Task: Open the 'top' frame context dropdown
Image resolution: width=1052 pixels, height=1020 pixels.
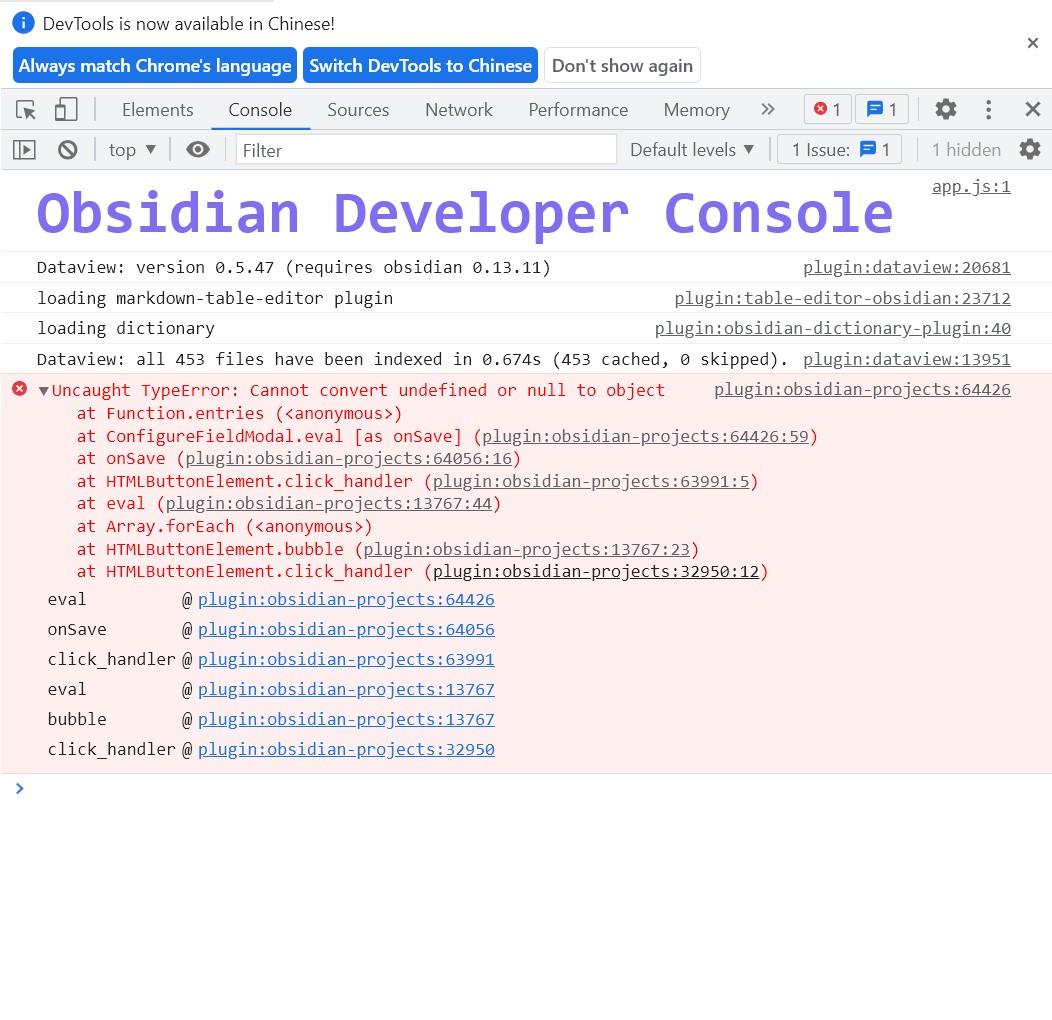Action: pos(130,148)
